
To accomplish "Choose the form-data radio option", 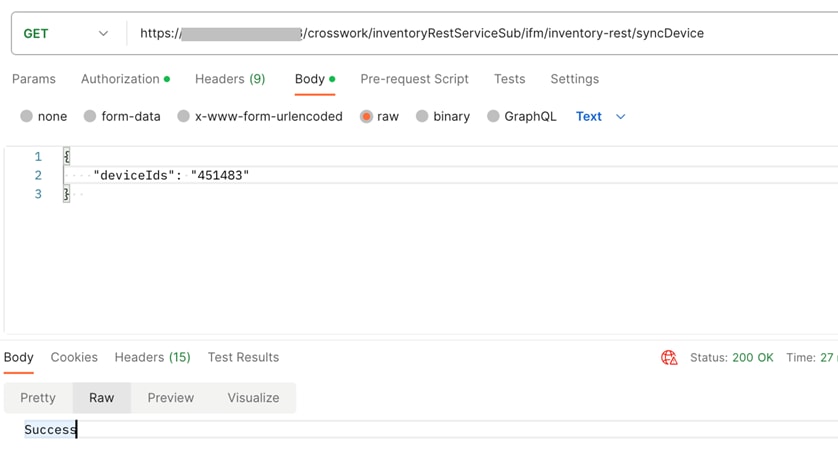I will 90,117.
